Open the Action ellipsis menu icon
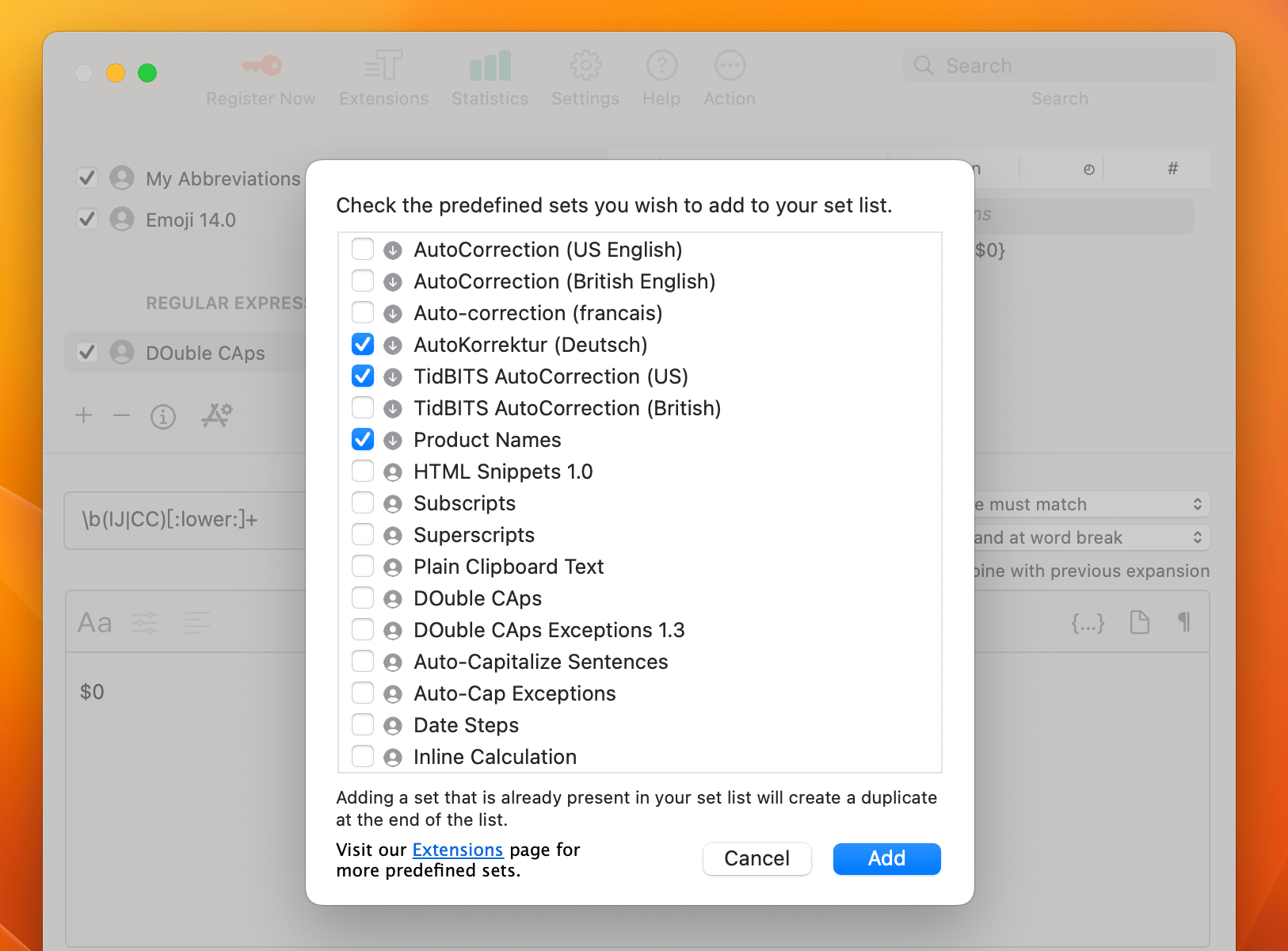Screen dimensions: 1288x951 pos(730,66)
